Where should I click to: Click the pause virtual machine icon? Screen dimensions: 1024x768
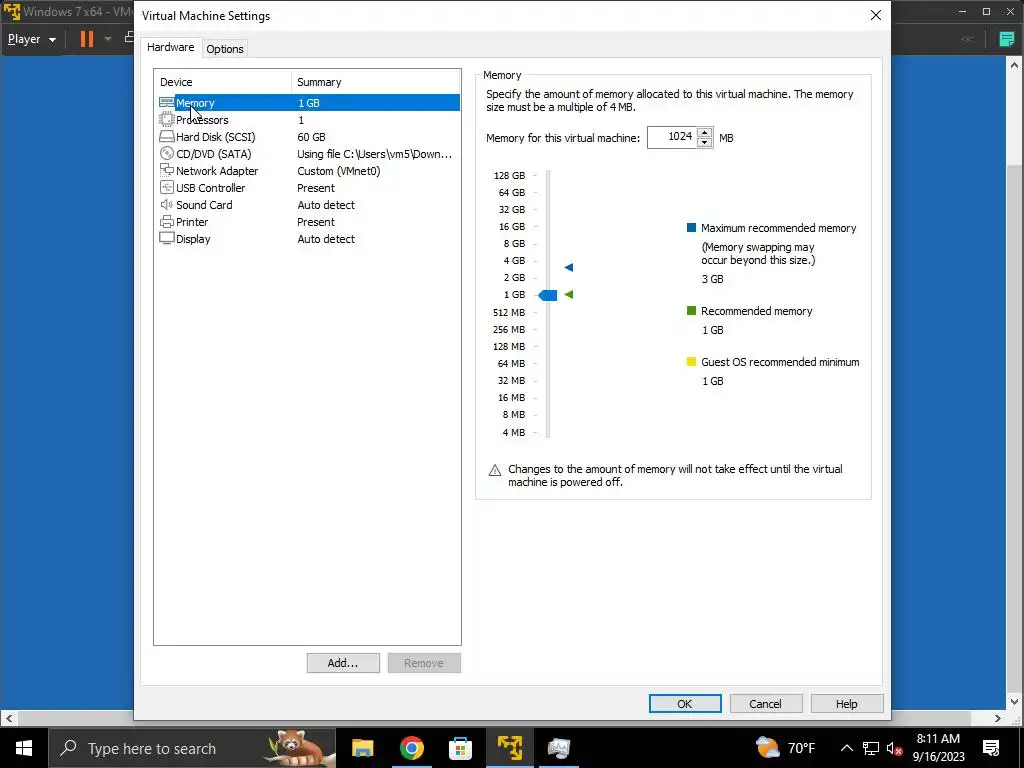(86, 39)
